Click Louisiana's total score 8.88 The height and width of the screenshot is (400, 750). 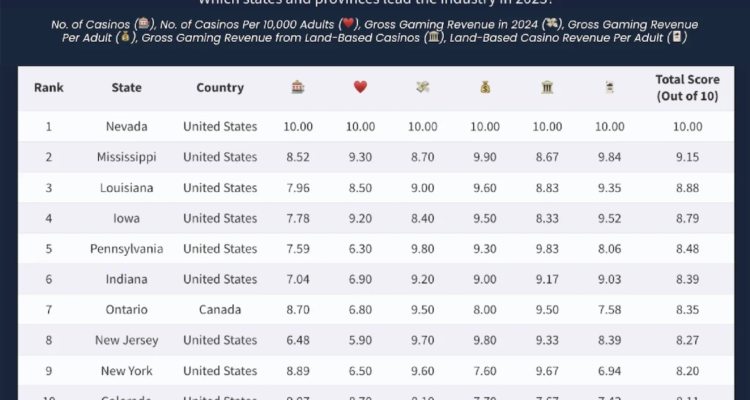[x=687, y=188]
